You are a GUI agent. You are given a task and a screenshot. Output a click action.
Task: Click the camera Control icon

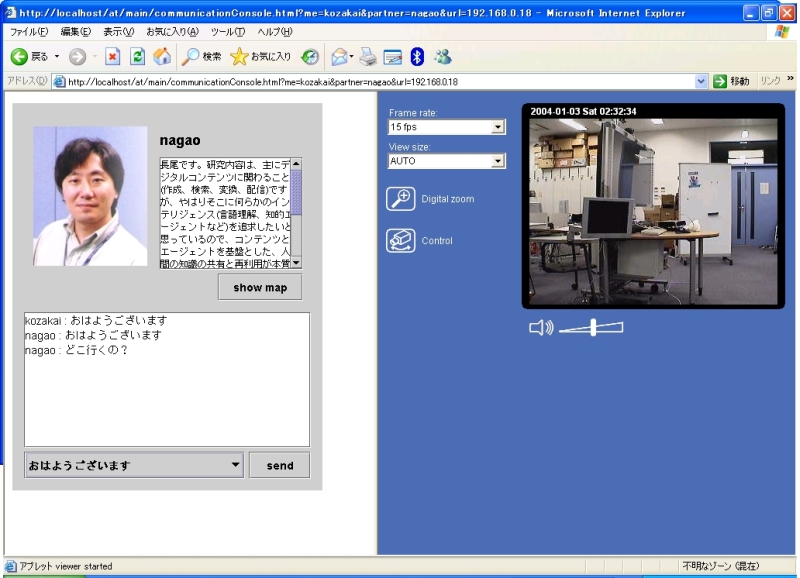(401, 241)
